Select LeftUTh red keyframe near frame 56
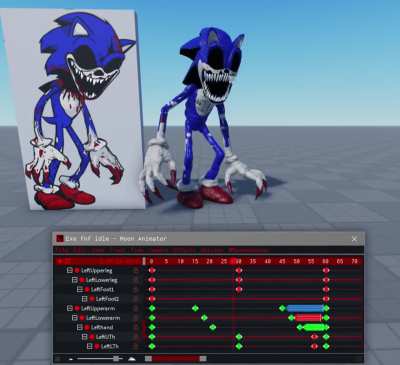The width and height of the screenshot is (400, 365). click(314, 337)
